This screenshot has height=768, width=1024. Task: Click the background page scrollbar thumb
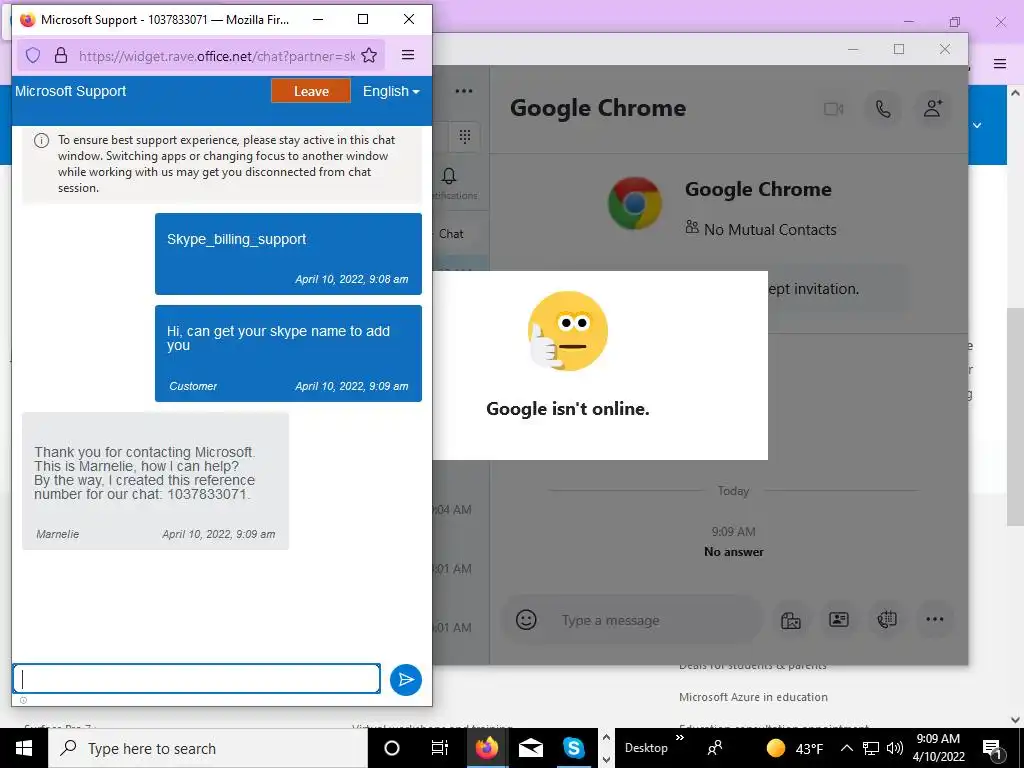(x=1016, y=416)
